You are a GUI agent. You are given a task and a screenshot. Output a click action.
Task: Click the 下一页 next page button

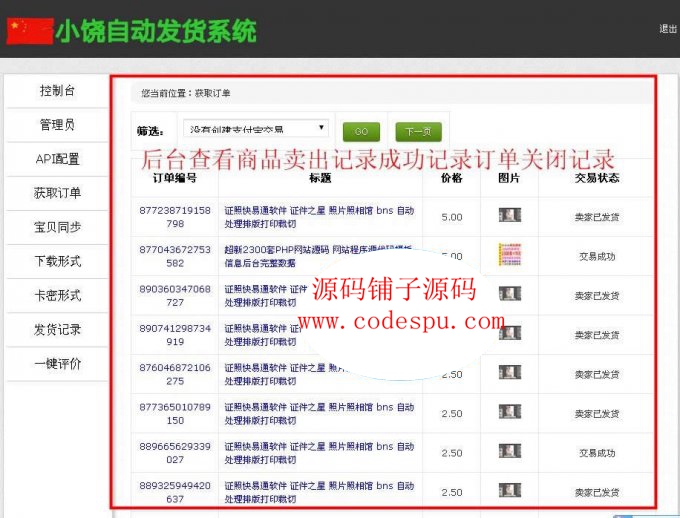tap(418, 131)
